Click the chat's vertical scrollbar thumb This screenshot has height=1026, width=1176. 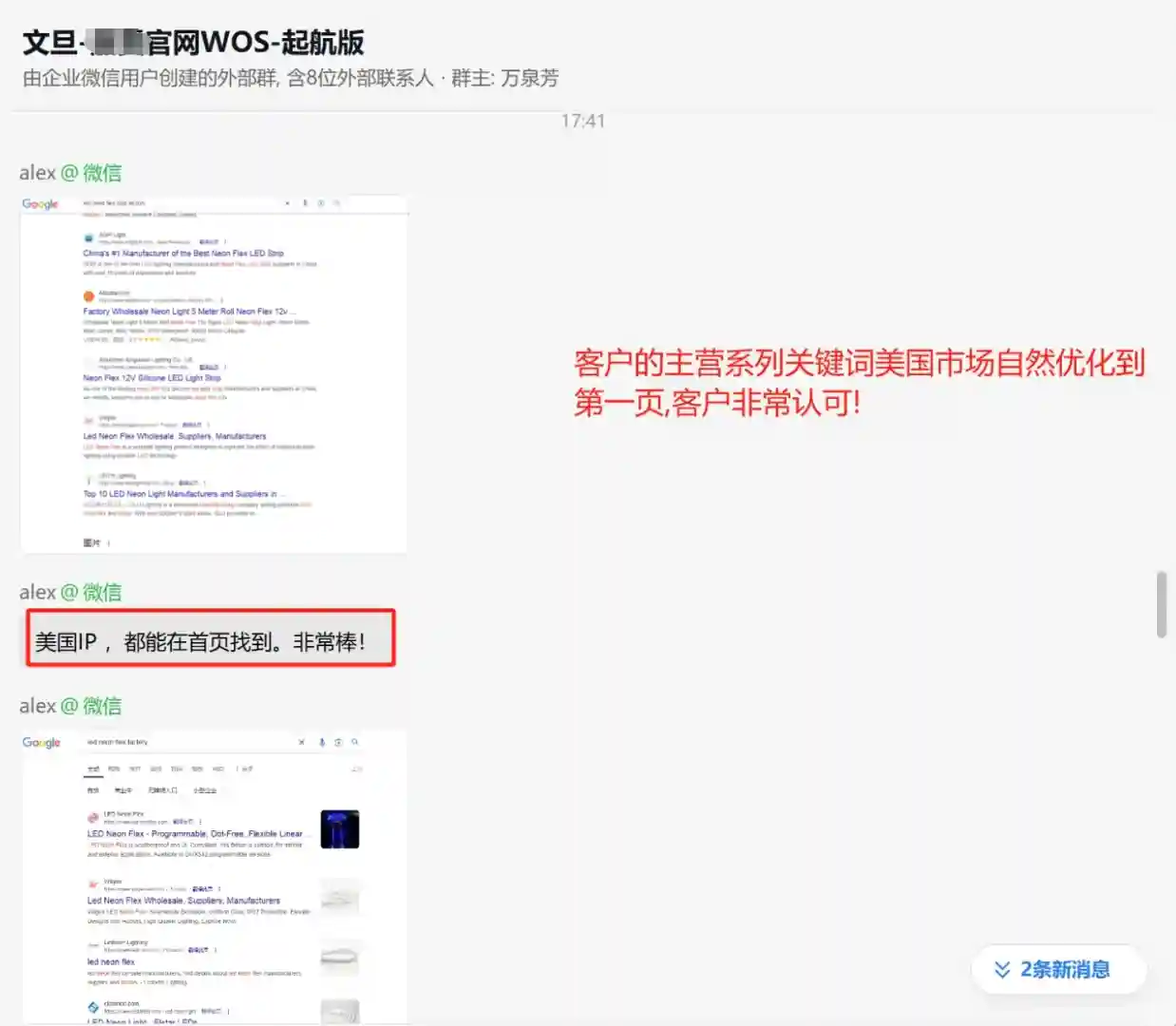pyautogui.click(x=1161, y=604)
